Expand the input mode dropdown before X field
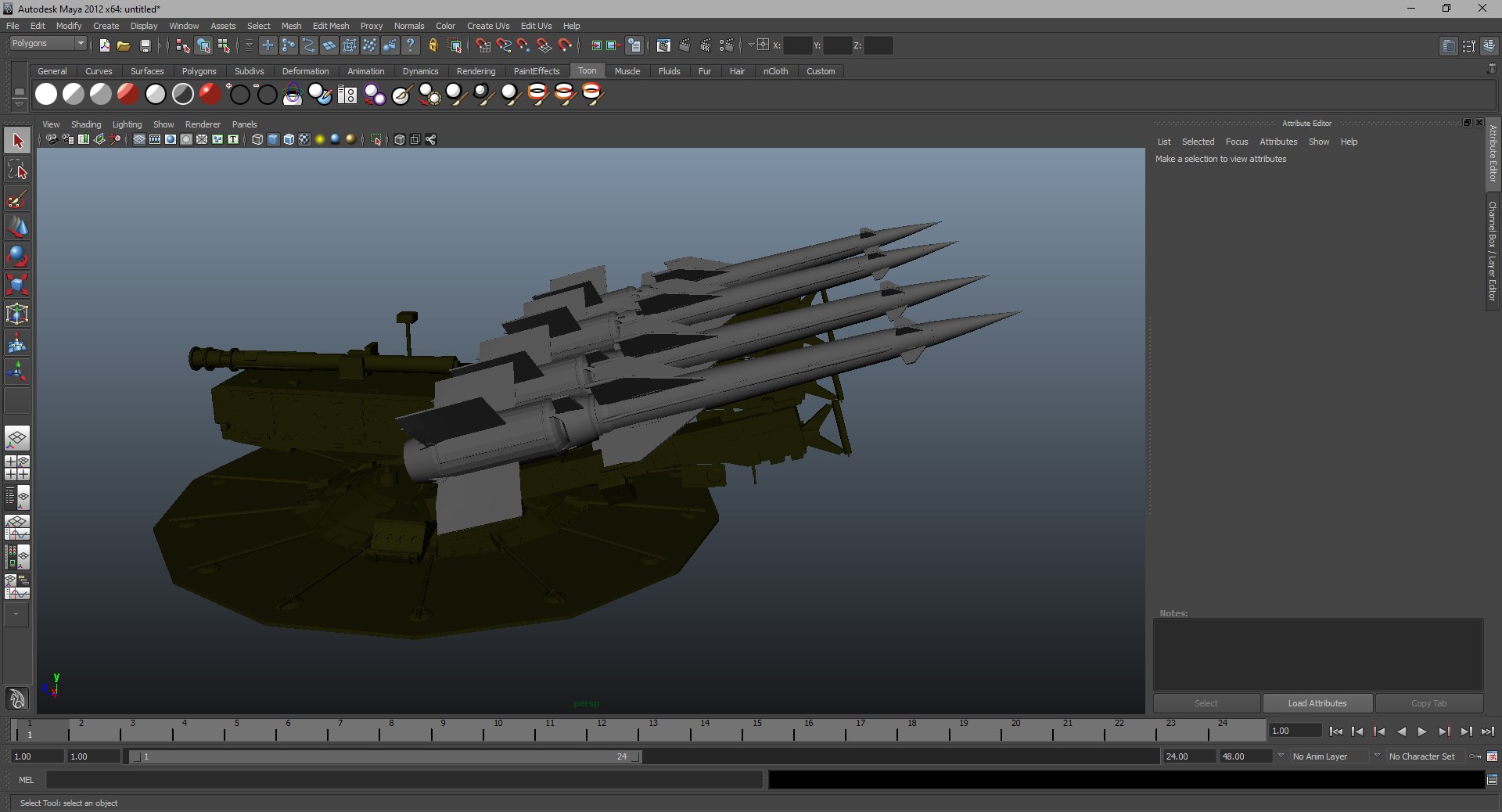The width and height of the screenshot is (1502, 812). (x=751, y=45)
